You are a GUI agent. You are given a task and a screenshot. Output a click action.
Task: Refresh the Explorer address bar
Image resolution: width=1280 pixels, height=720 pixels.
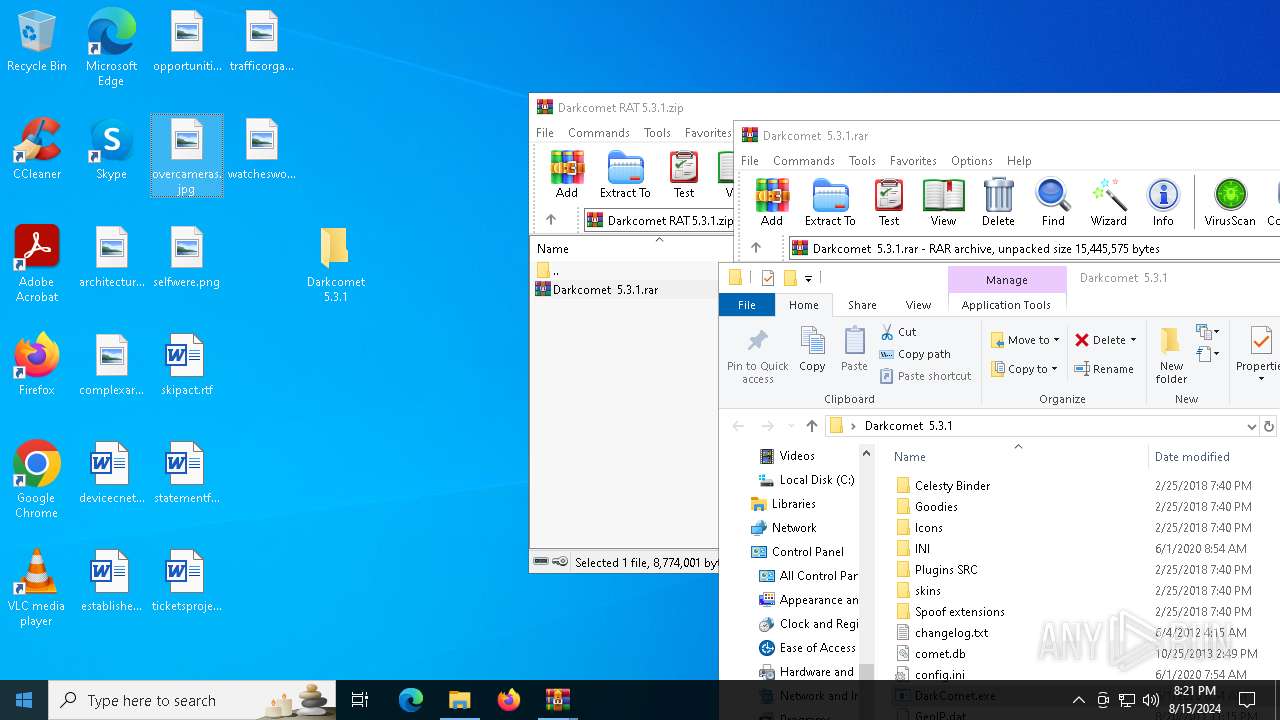[1269, 426]
